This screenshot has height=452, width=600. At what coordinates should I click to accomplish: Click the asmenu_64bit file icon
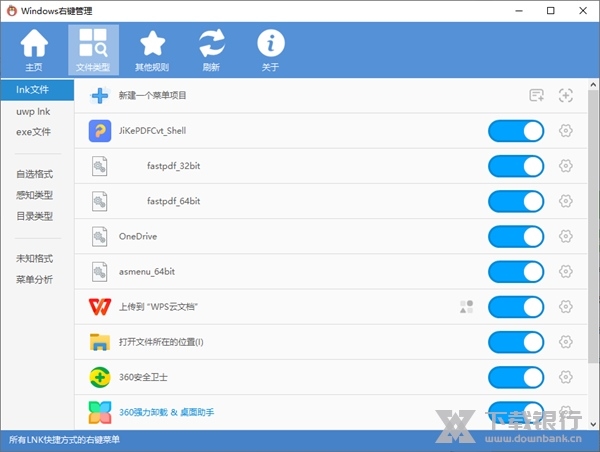[99, 272]
